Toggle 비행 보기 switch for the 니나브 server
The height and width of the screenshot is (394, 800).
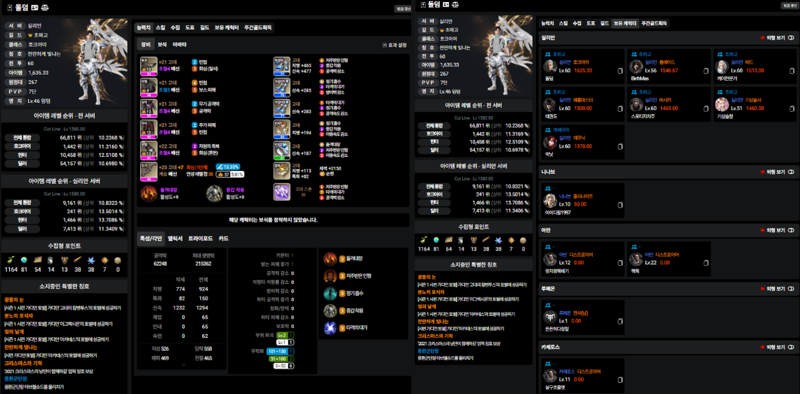791,172
